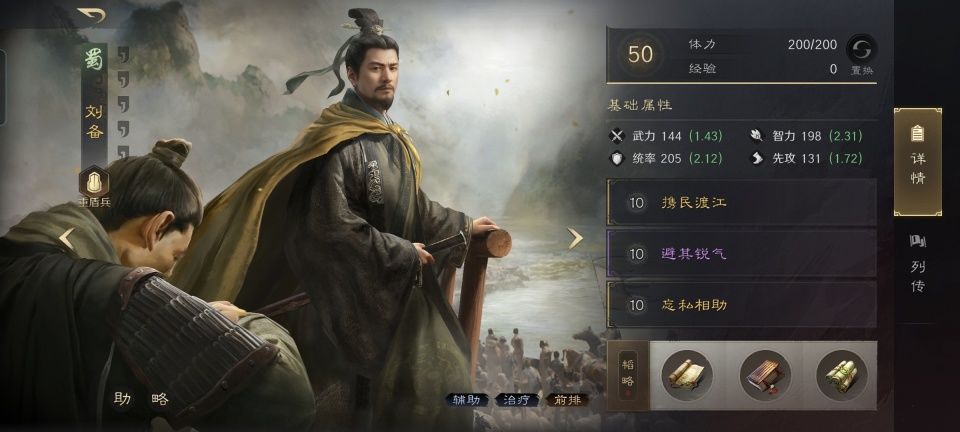
Task: Expand the 携民渡江 skill entry
Action: (741, 202)
